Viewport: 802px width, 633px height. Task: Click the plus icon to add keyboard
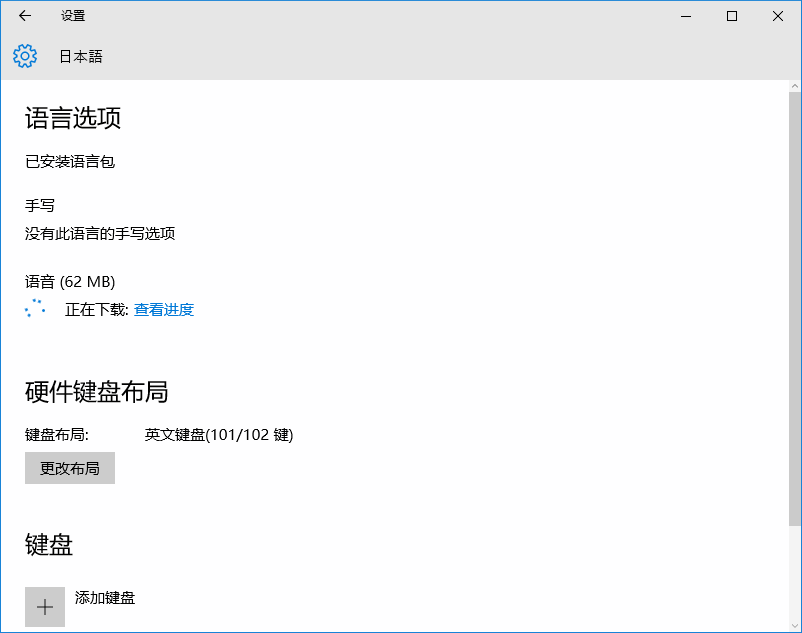45,606
